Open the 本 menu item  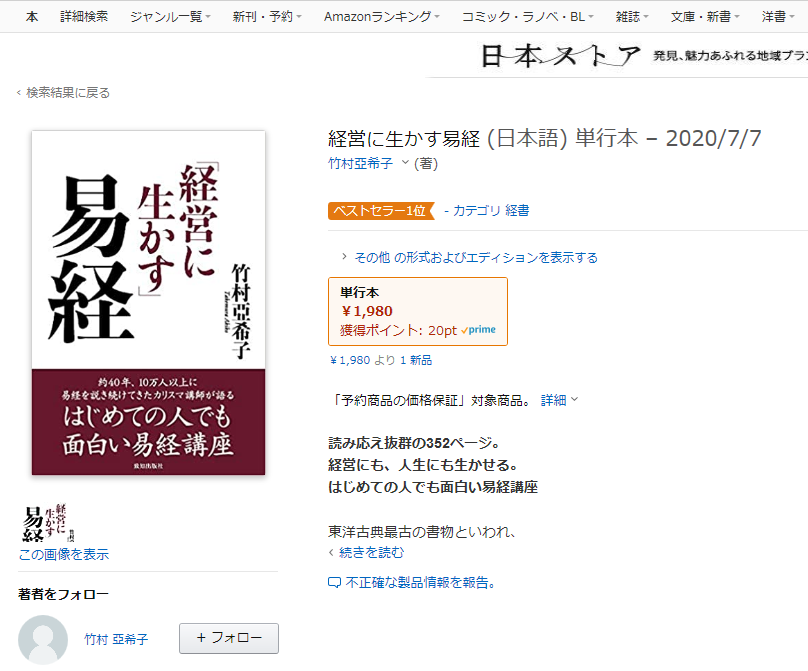tap(32, 16)
